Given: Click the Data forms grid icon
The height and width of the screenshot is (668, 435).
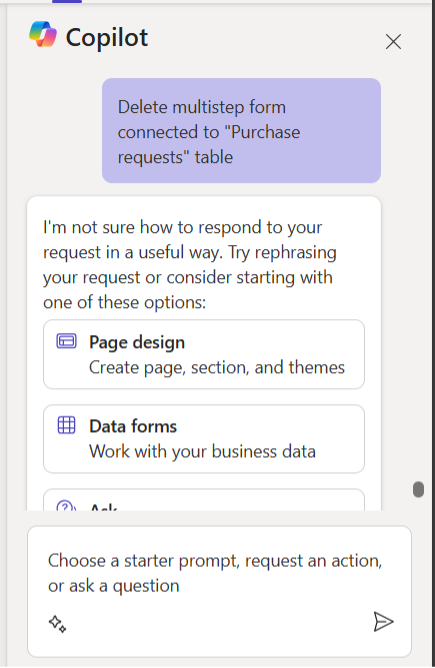Looking at the screenshot, I should (x=66, y=425).
